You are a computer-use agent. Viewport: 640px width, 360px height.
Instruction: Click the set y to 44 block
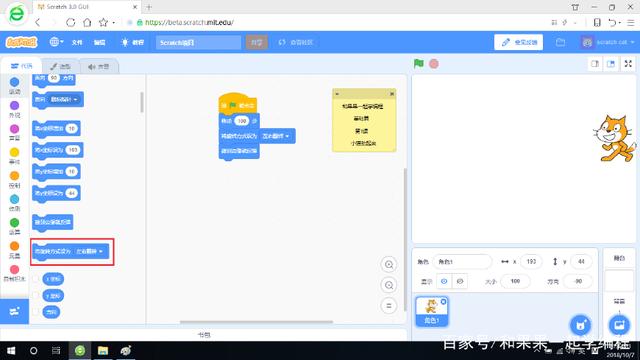(56, 193)
